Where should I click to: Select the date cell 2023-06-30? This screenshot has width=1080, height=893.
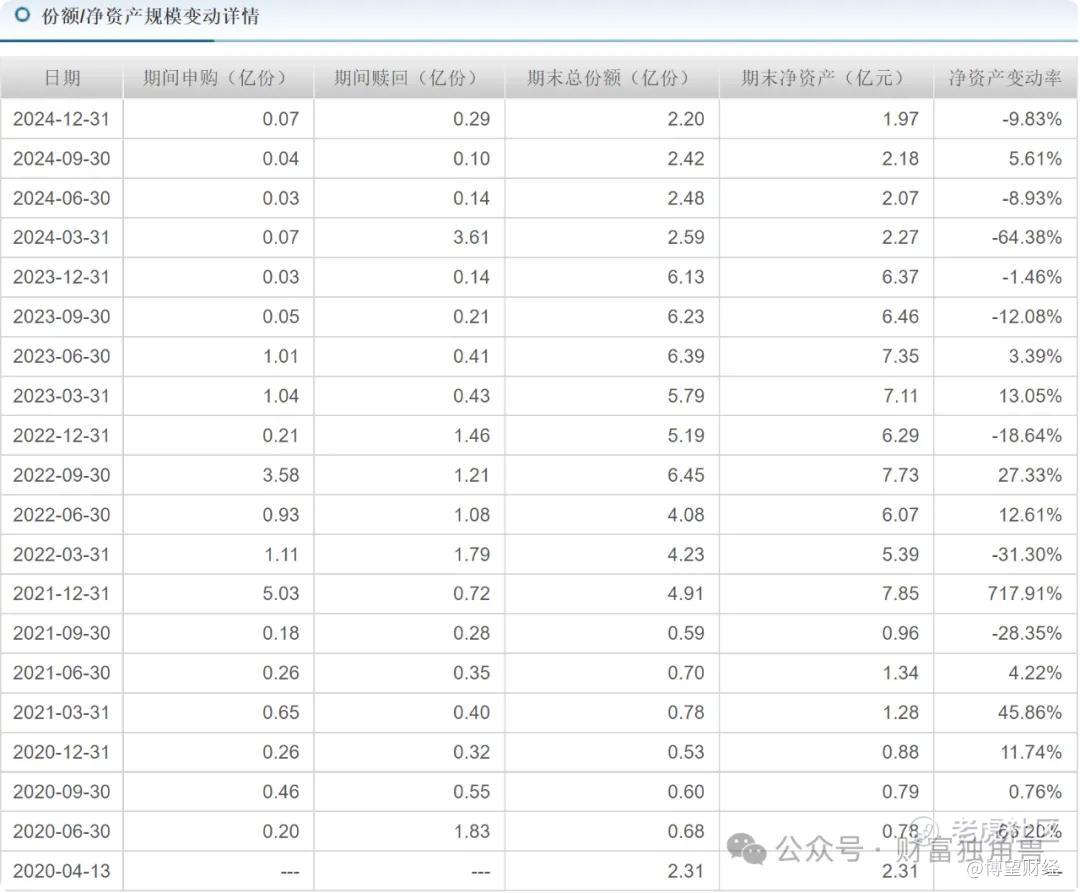[61, 357]
